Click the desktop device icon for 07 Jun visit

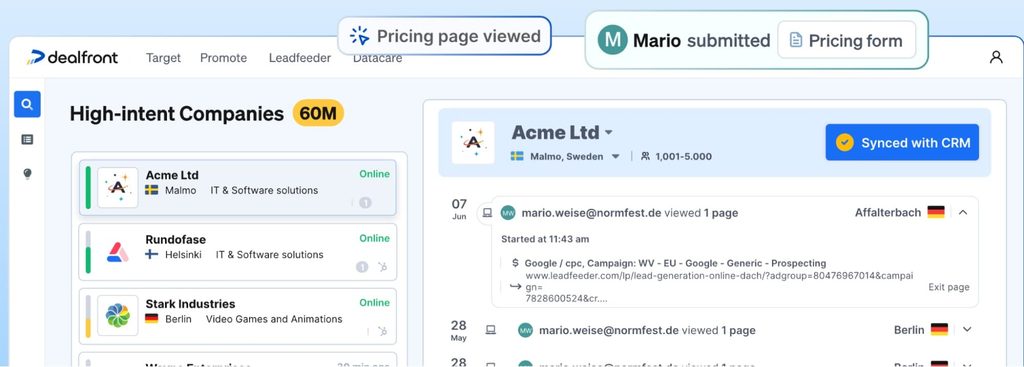(x=487, y=212)
